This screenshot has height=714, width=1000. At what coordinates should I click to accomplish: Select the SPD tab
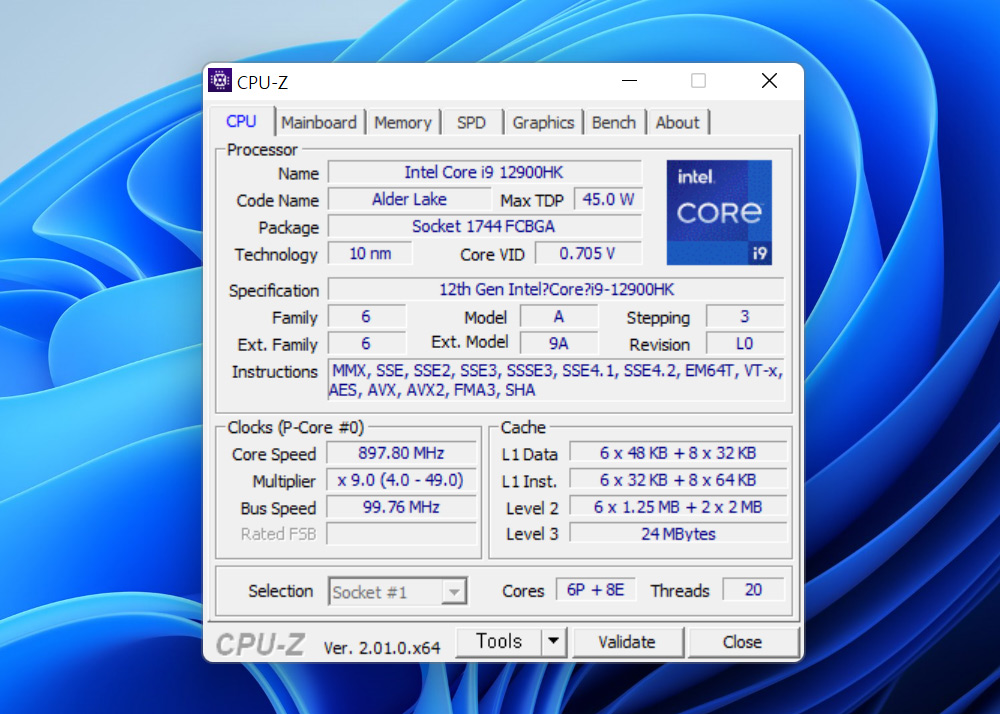pos(471,122)
